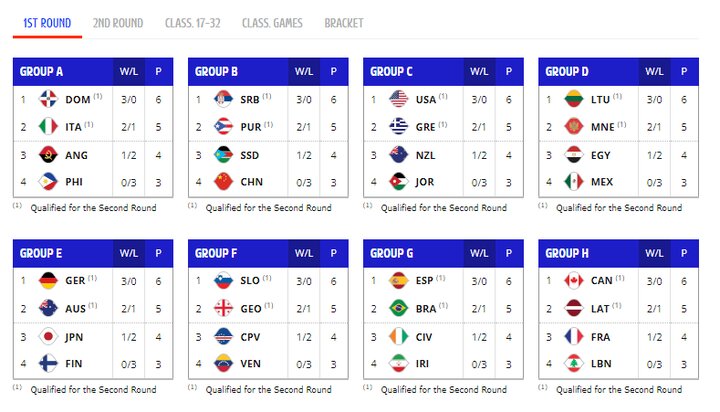Click the Slovenia flag icon
Viewport: 720px width, 412px height.
(223, 280)
